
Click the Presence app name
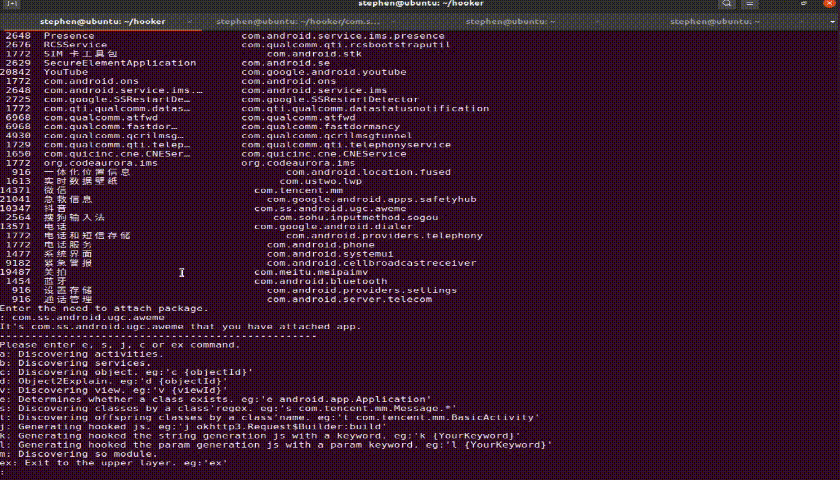(69, 36)
